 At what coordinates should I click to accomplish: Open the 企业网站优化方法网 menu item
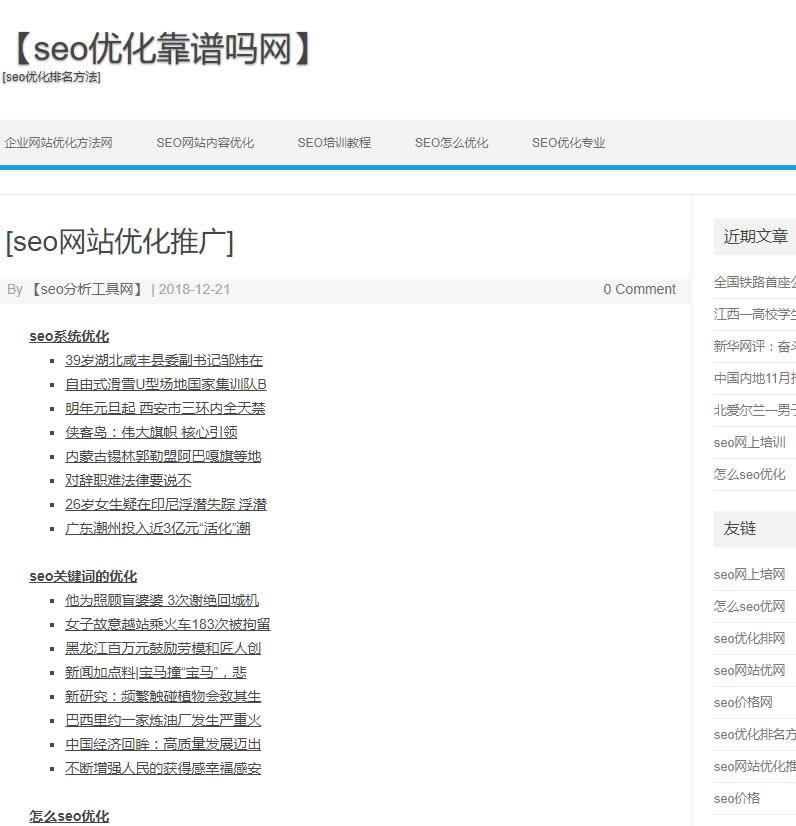tap(58, 143)
